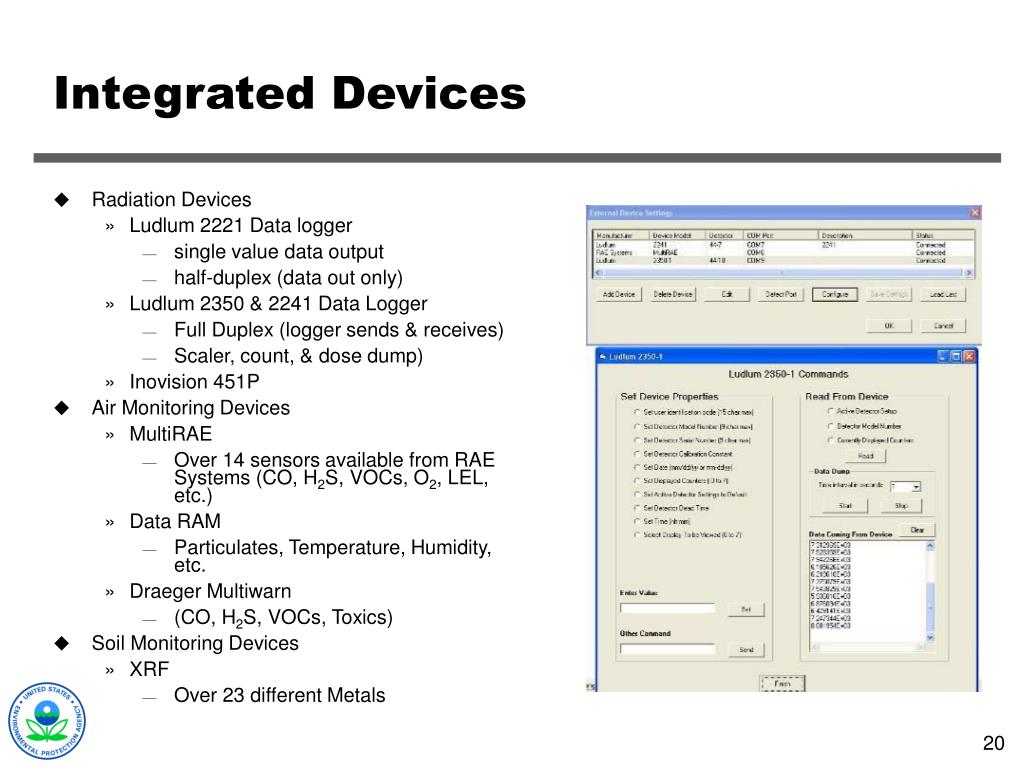Click the Enter Value input field
This screenshot has height=768, width=1024.
coord(667,609)
